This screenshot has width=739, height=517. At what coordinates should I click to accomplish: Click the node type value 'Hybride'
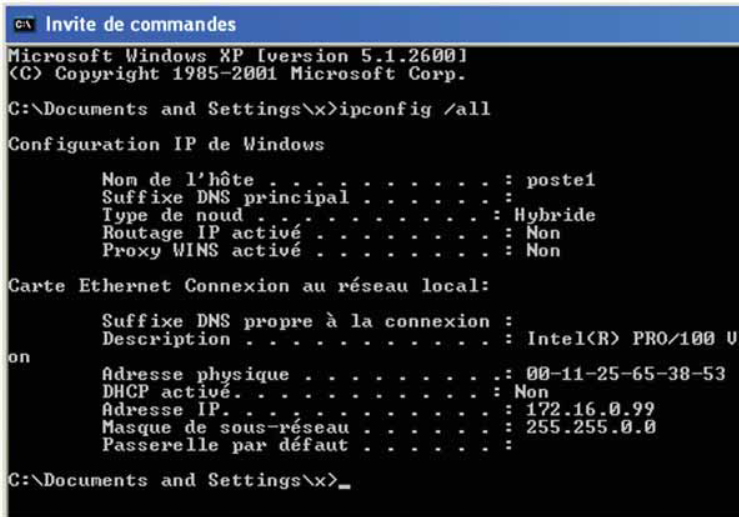(x=555, y=215)
